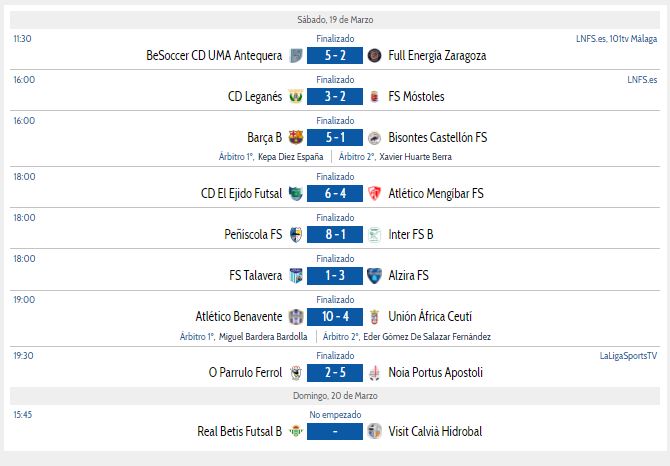
Task: Open the unplayed Betis vs Calvià score box
Action: (335, 432)
